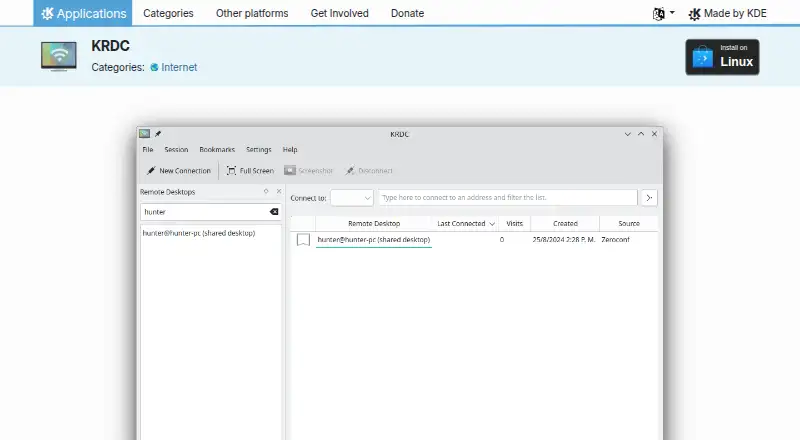Open the Help menu
This screenshot has width=800, height=440.
point(290,150)
